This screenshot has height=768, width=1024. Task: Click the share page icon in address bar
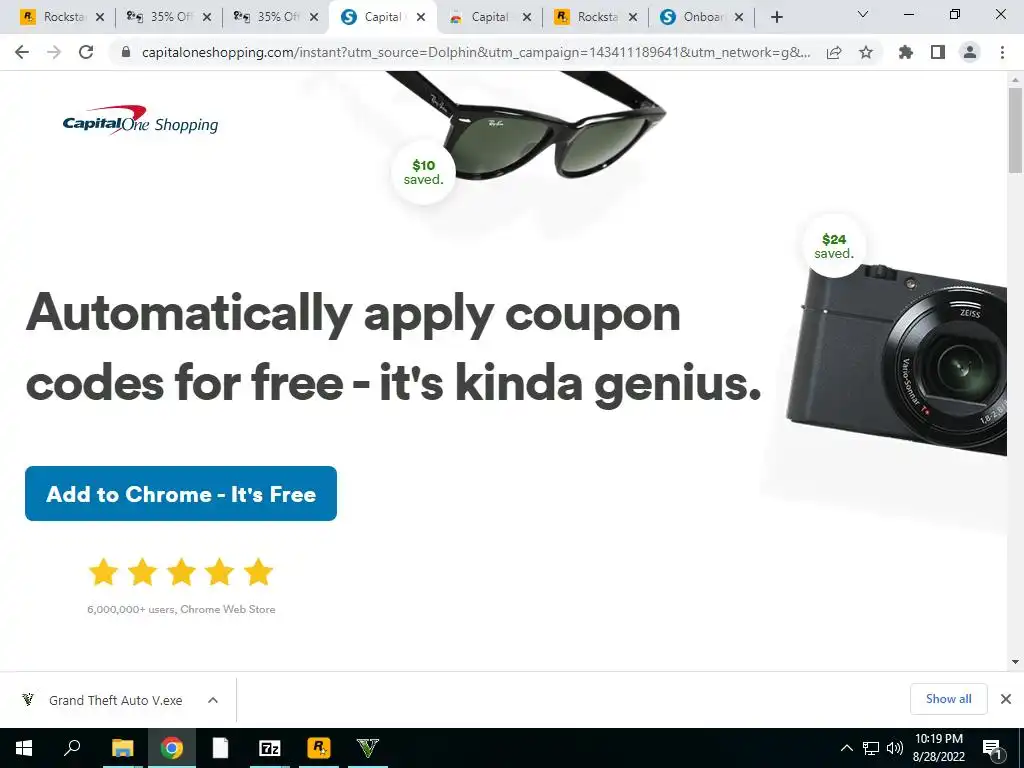pos(834,52)
